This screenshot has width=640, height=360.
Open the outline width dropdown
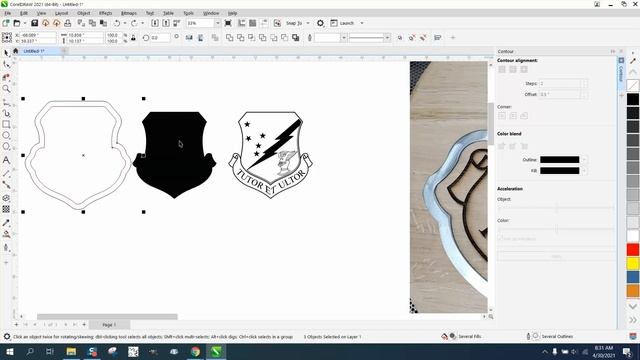pyautogui.click(x=344, y=38)
